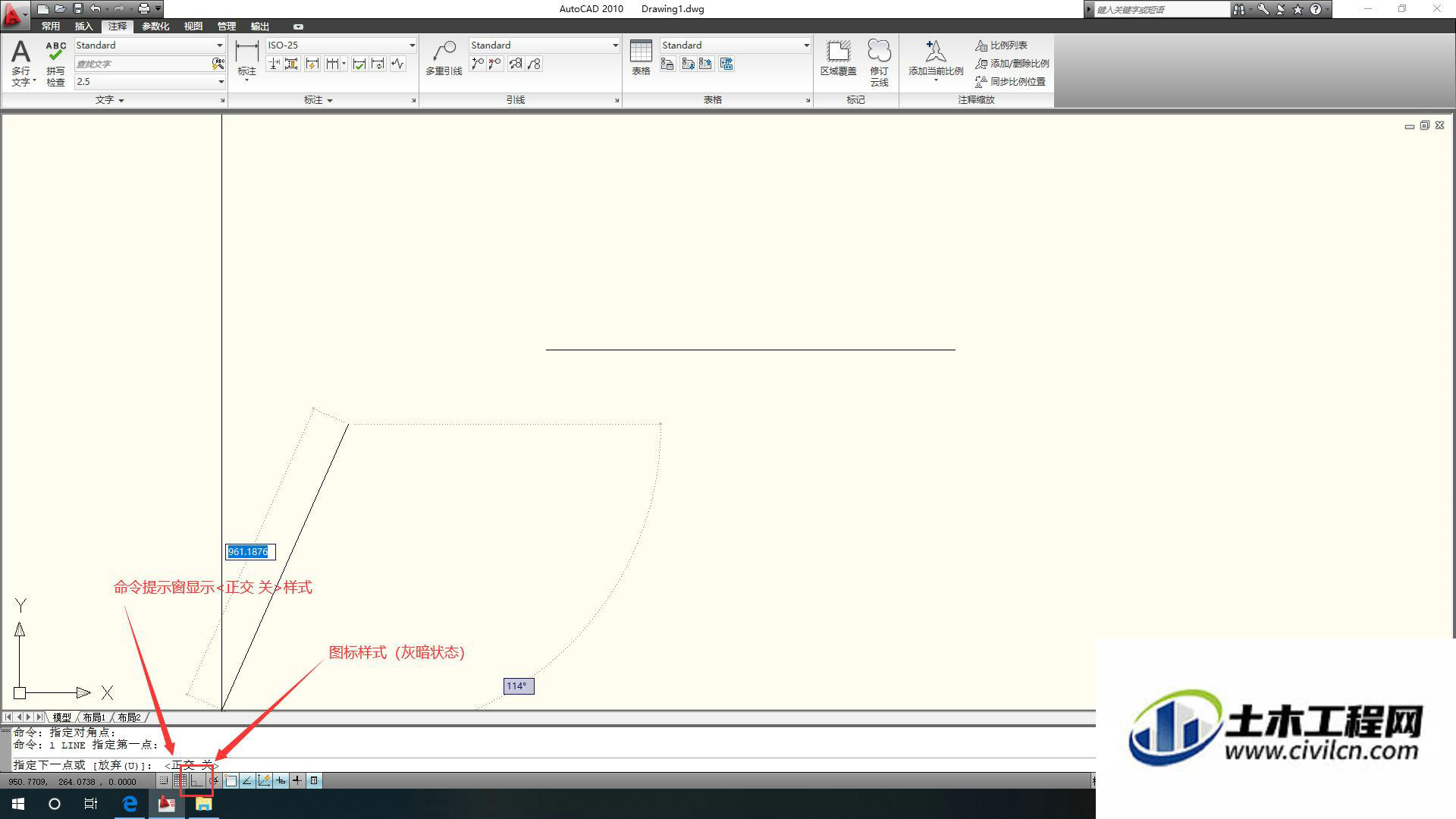Run the spell check (拼写检查) tool
1456x819 pixels.
[x=55, y=62]
